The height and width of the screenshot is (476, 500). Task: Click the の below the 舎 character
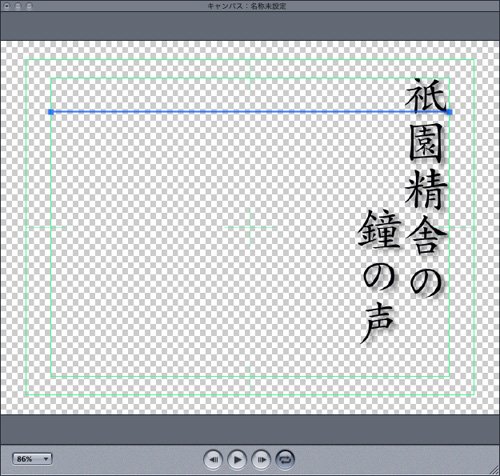coord(426,283)
